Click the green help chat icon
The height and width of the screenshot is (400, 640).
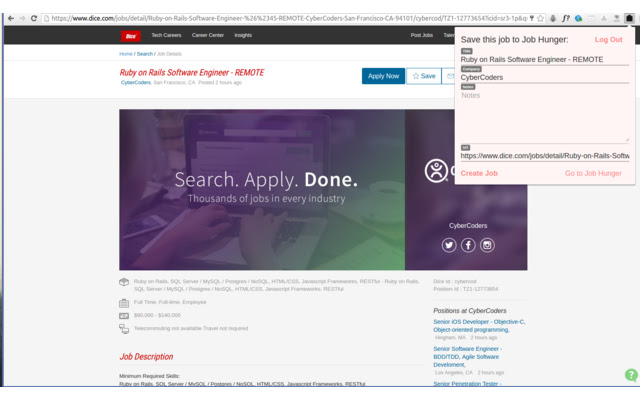(631, 375)
